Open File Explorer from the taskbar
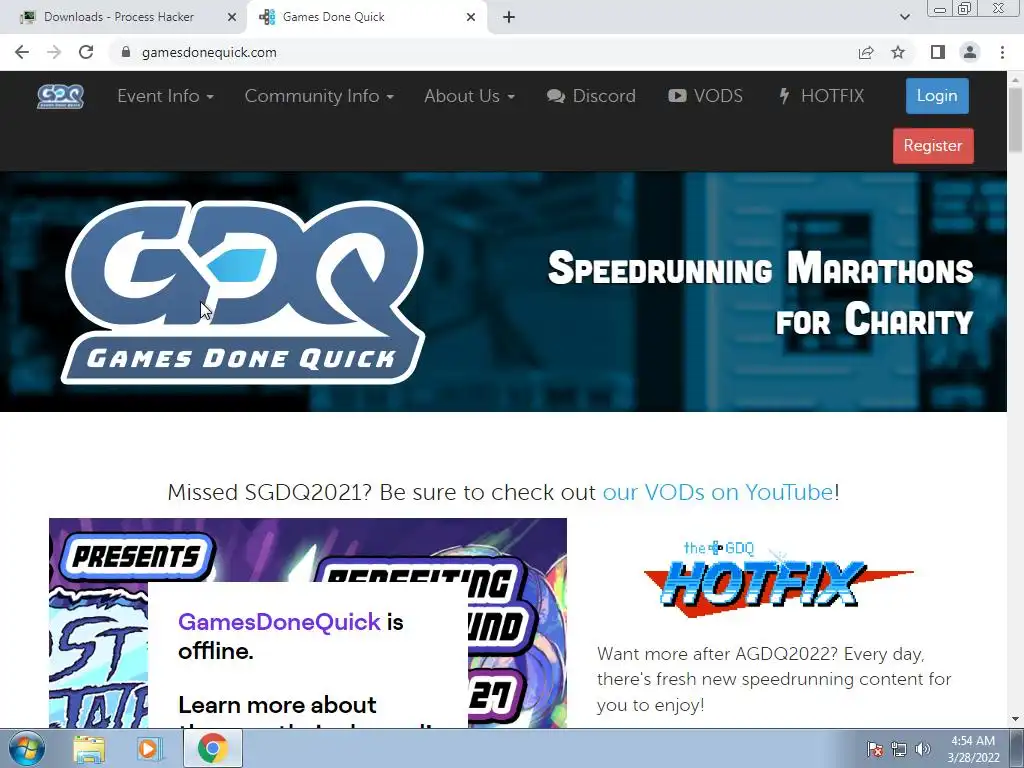 click(89, 748)
